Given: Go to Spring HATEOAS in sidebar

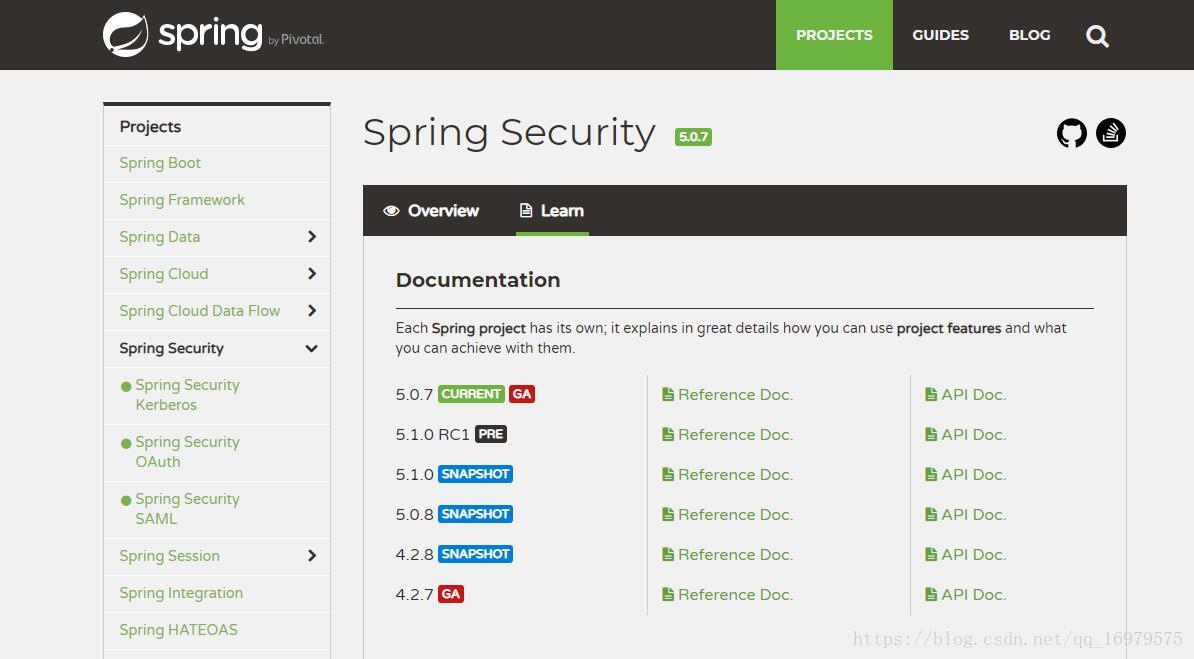Looking at the screenshot, I should 178,630.
